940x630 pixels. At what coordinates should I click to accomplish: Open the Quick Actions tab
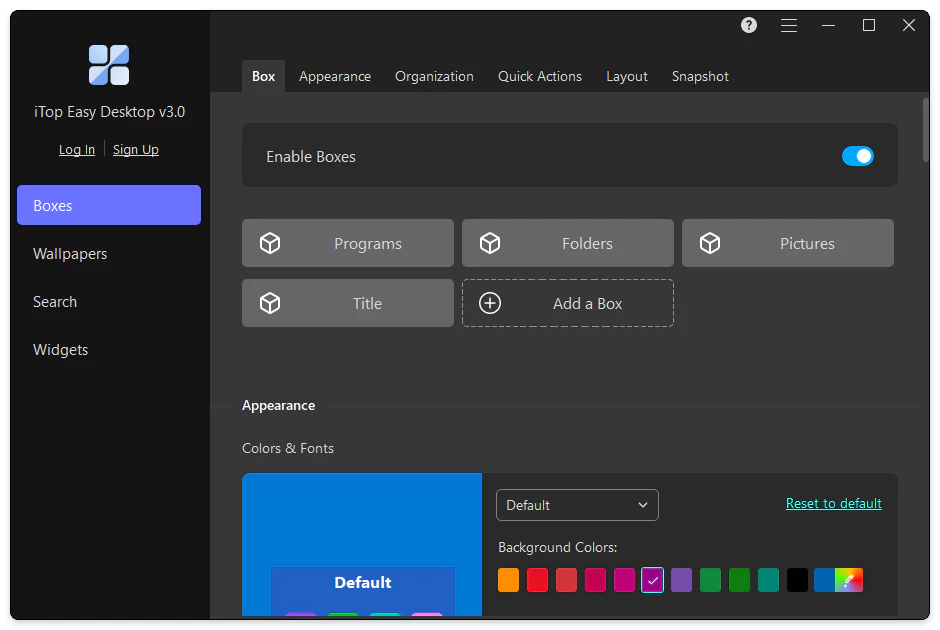540,76
